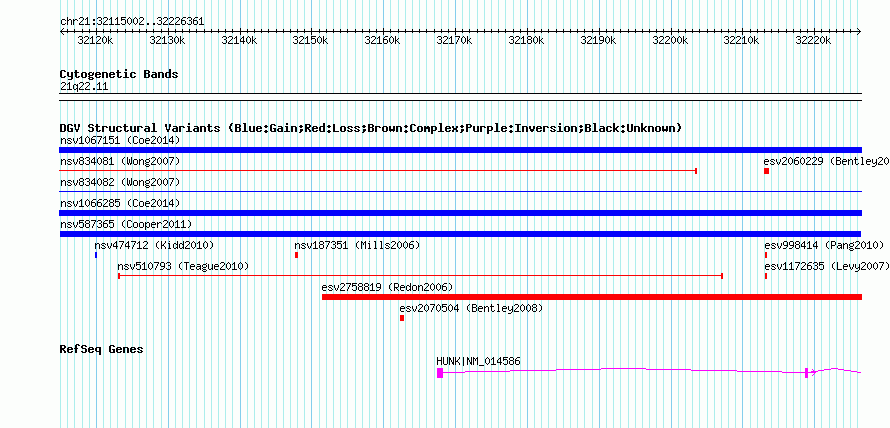Select the red nsv510793 loss line
Image resolution: width=890 pixels, height=428 pixels.
(x=420, y=276)
